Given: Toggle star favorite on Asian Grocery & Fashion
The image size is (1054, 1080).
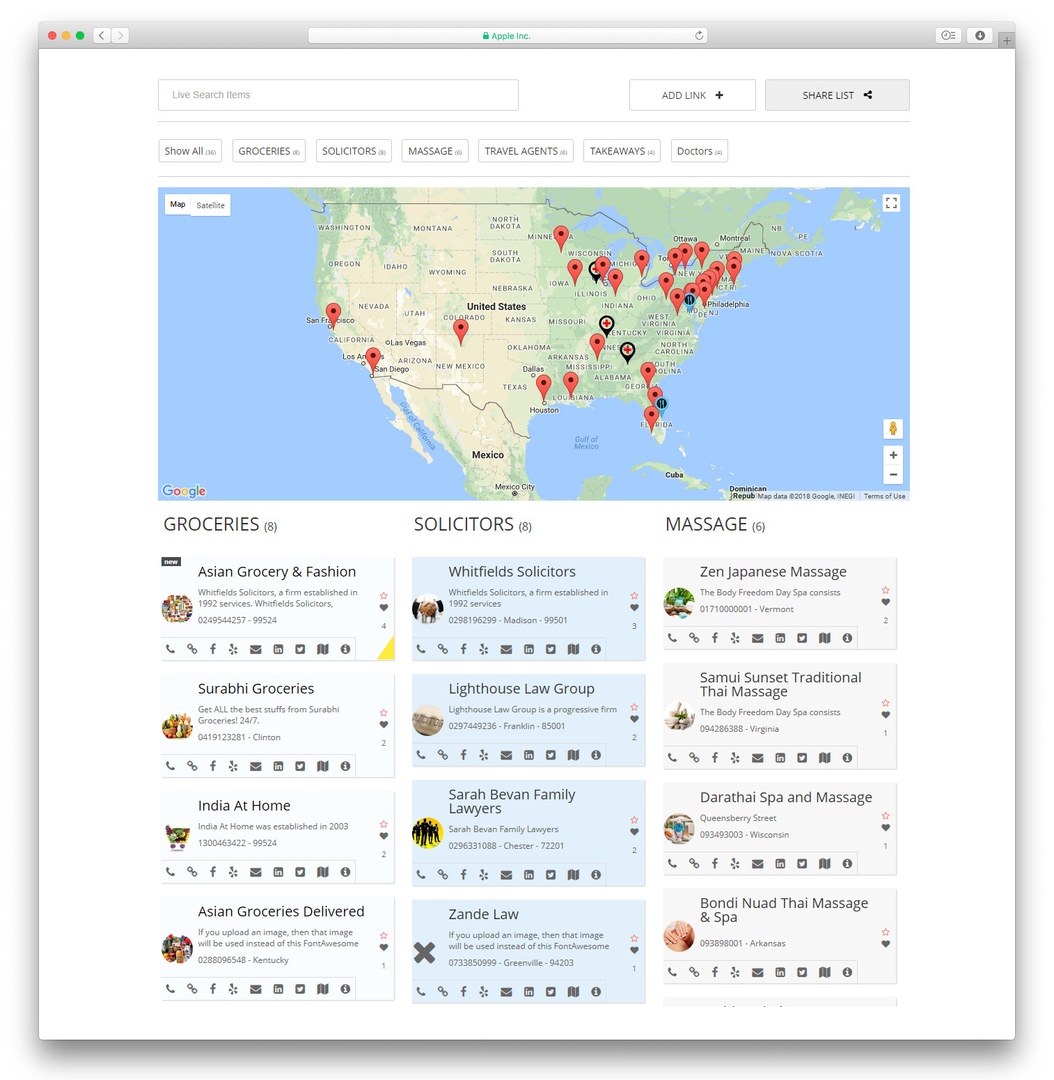Looking at the screenshot, I should pos(384,596).
